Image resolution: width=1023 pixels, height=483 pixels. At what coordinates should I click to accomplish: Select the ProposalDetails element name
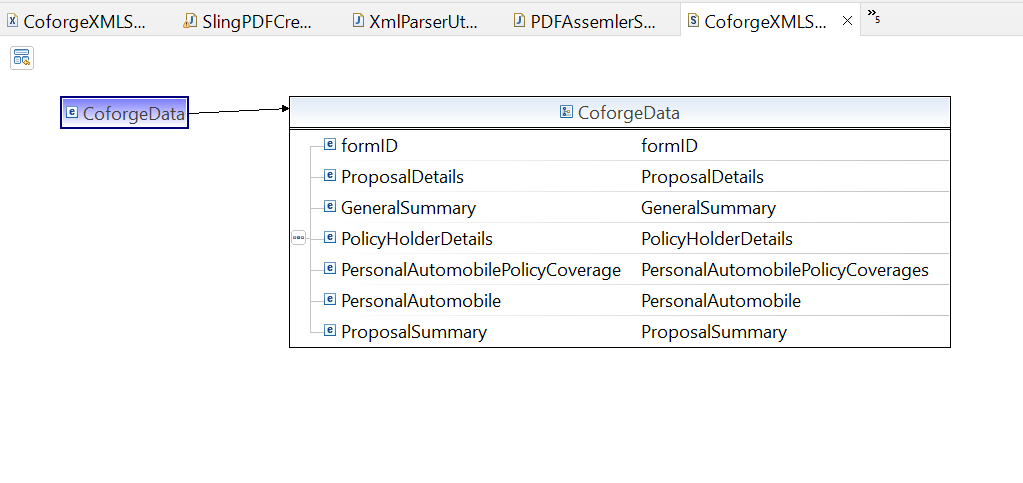pyautogui.click(x=403, y=177)
